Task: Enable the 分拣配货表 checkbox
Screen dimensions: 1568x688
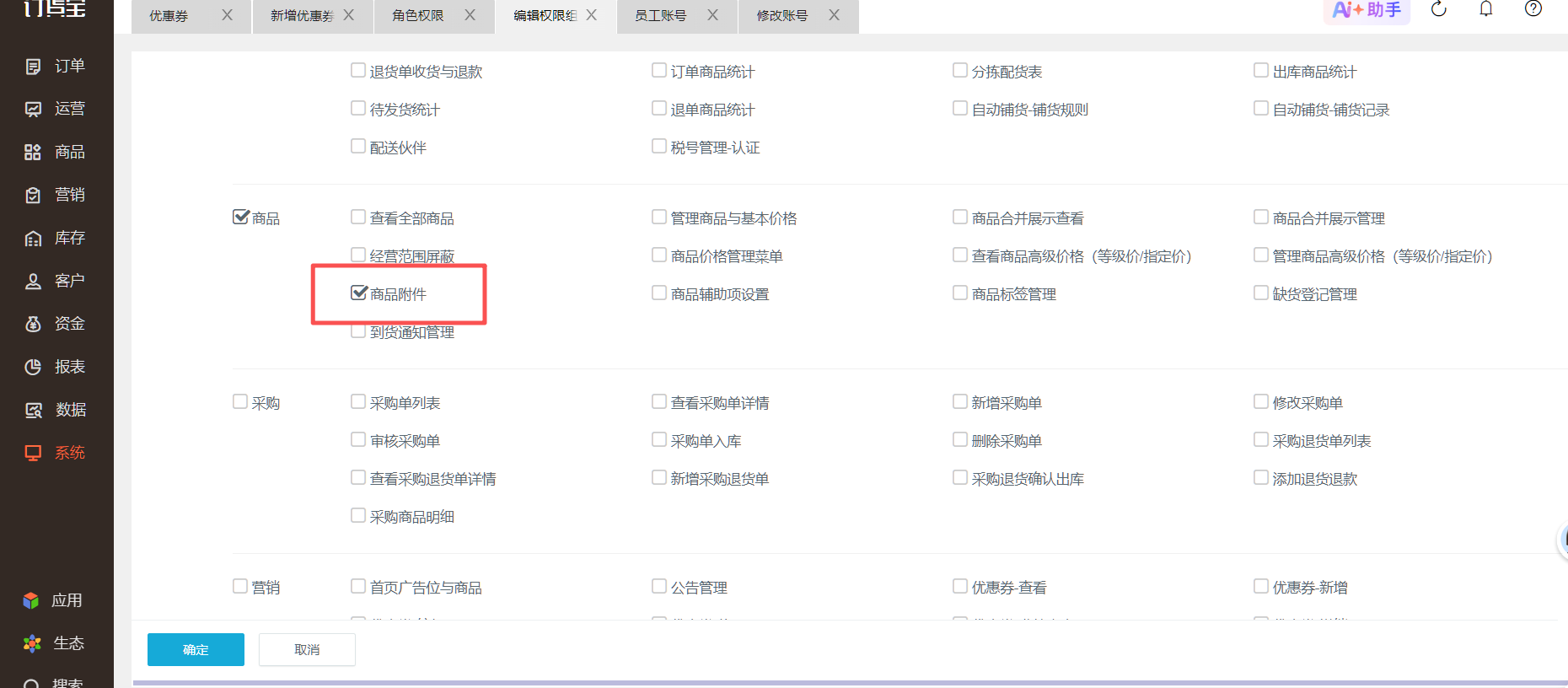Action: pyautogui.click(x=960, y=71)
